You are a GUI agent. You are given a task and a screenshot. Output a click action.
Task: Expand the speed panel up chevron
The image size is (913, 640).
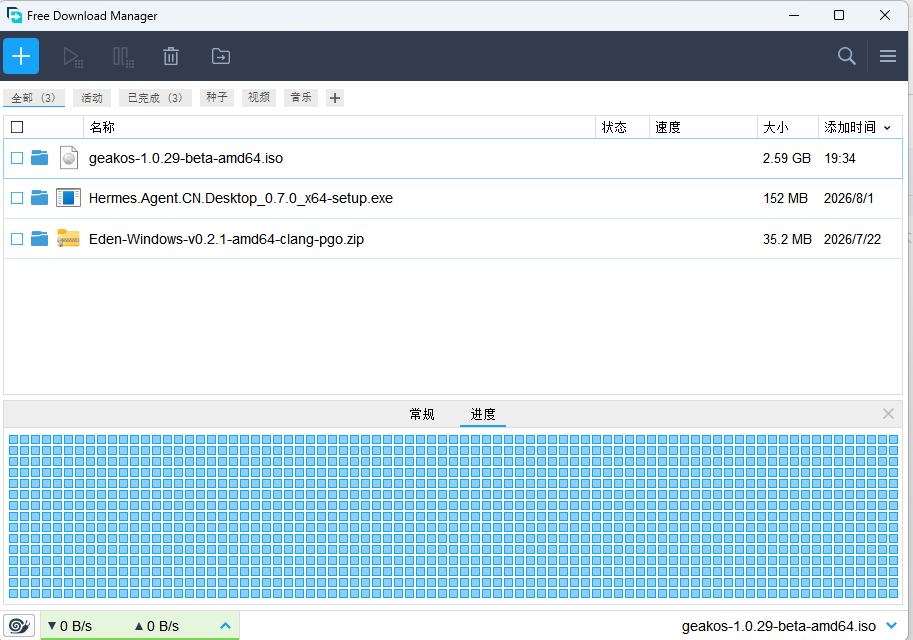(225, 626)
